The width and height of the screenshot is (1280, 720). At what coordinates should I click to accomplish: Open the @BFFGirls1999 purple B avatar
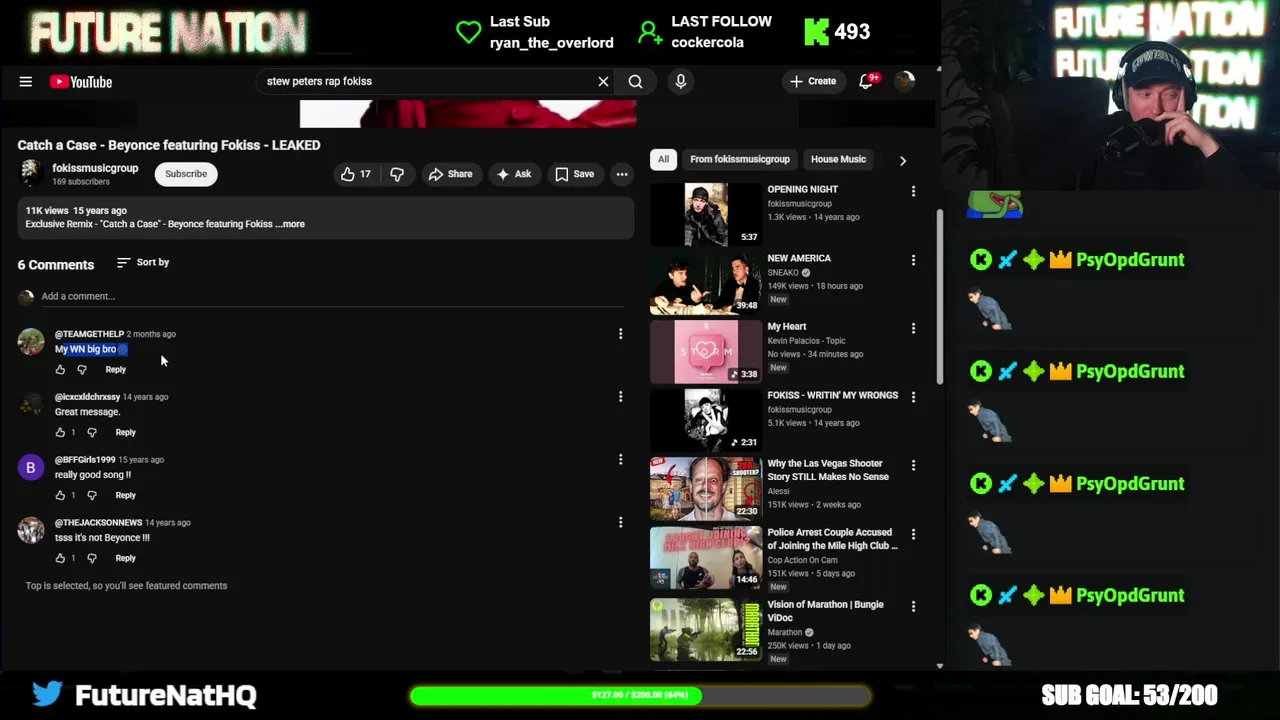31,467
